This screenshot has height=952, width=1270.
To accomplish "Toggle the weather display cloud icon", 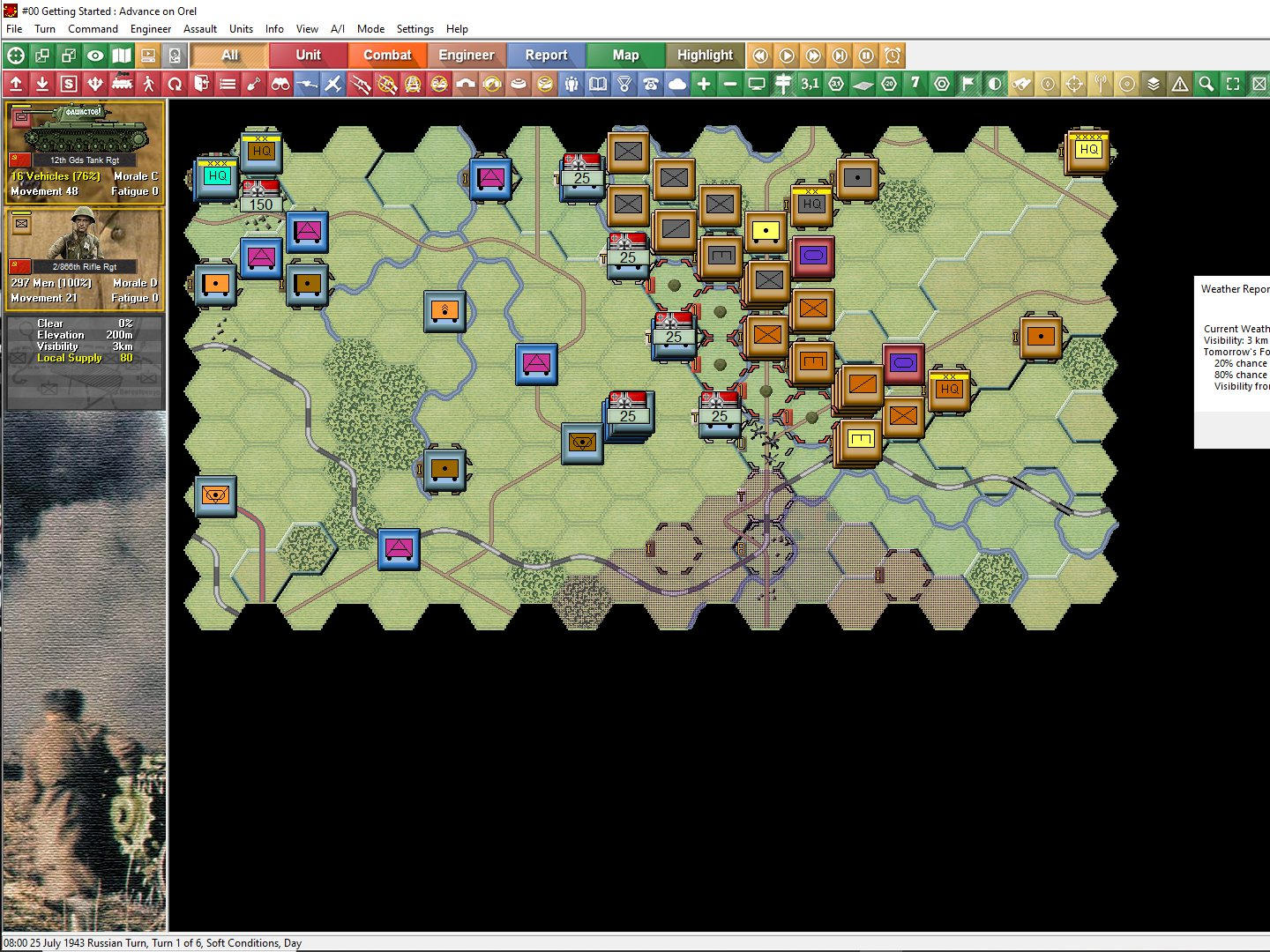I will [677, 85].
